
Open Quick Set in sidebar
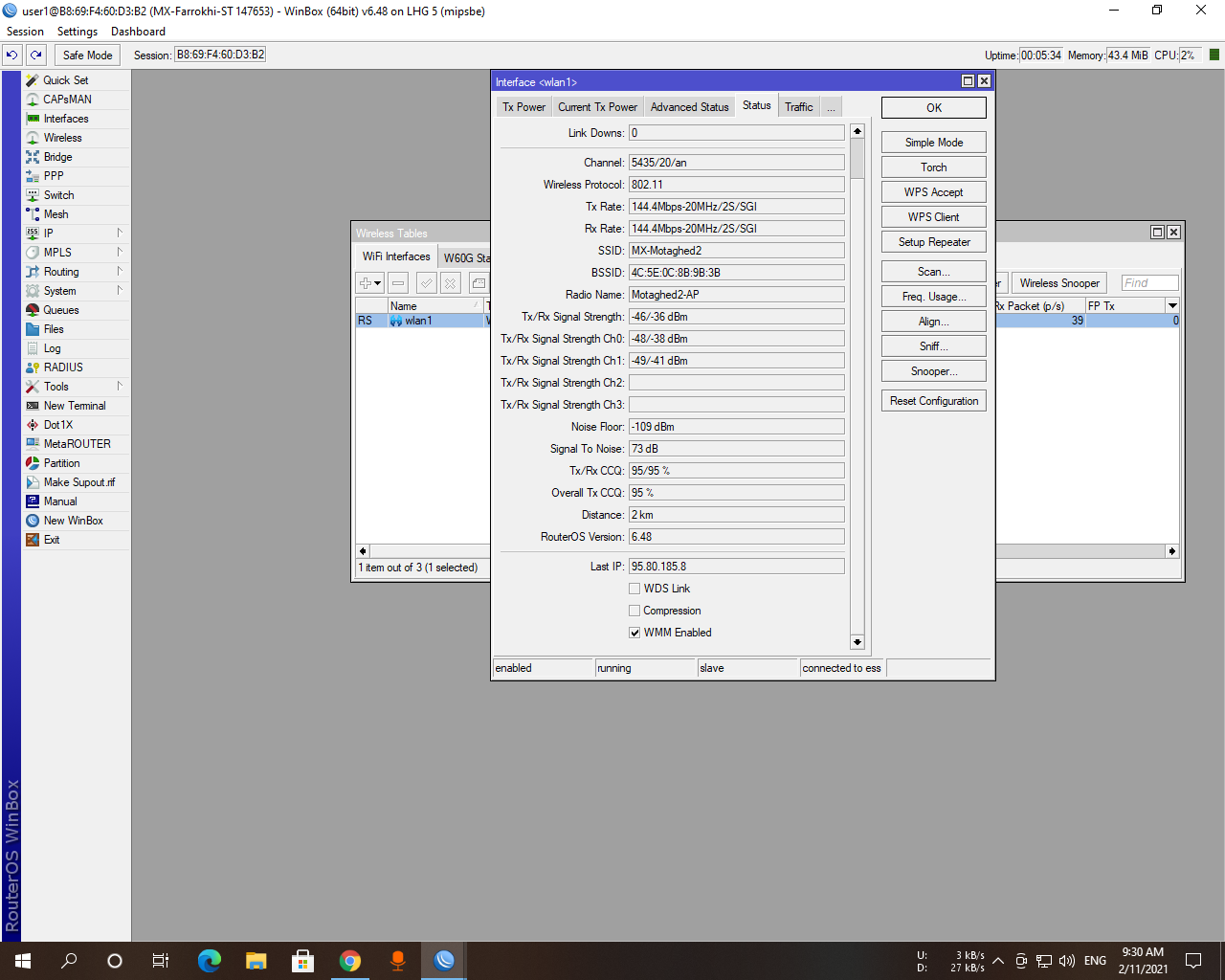click(x=65, y=80)
